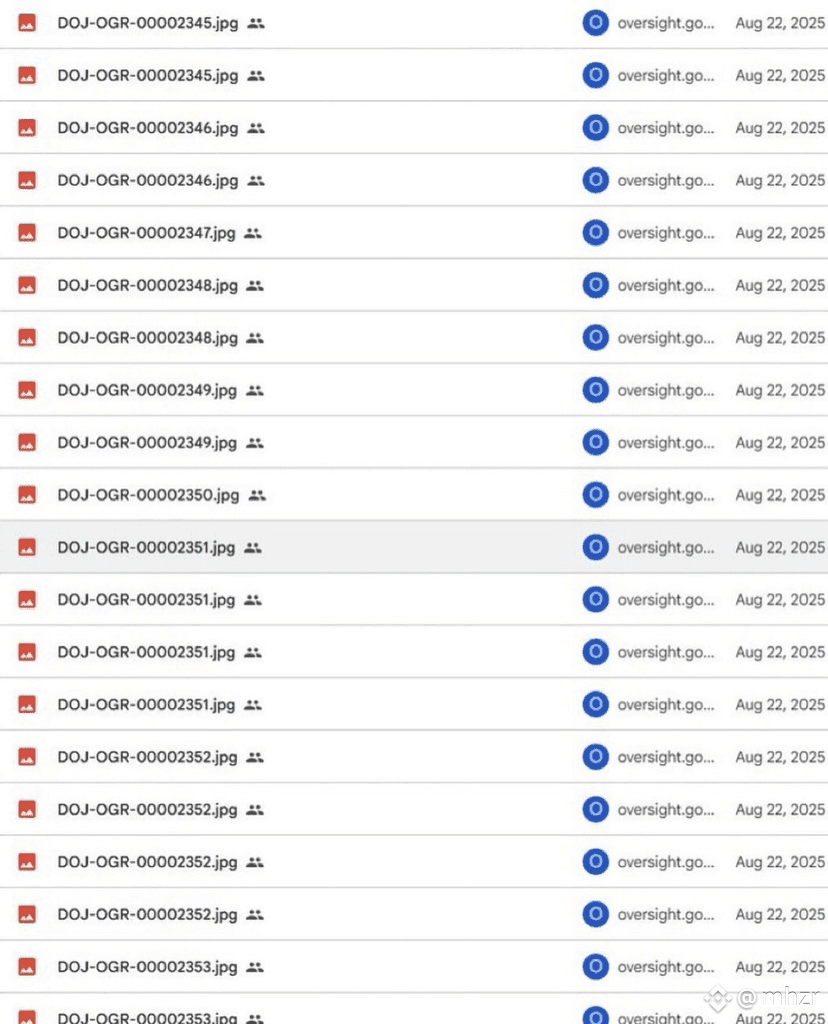Select the highlighted DOJ-OGR-00002351.jpg file name
Image resolution: width=828 pixels, height=1024 pixels.
click(x=146, y=547)
